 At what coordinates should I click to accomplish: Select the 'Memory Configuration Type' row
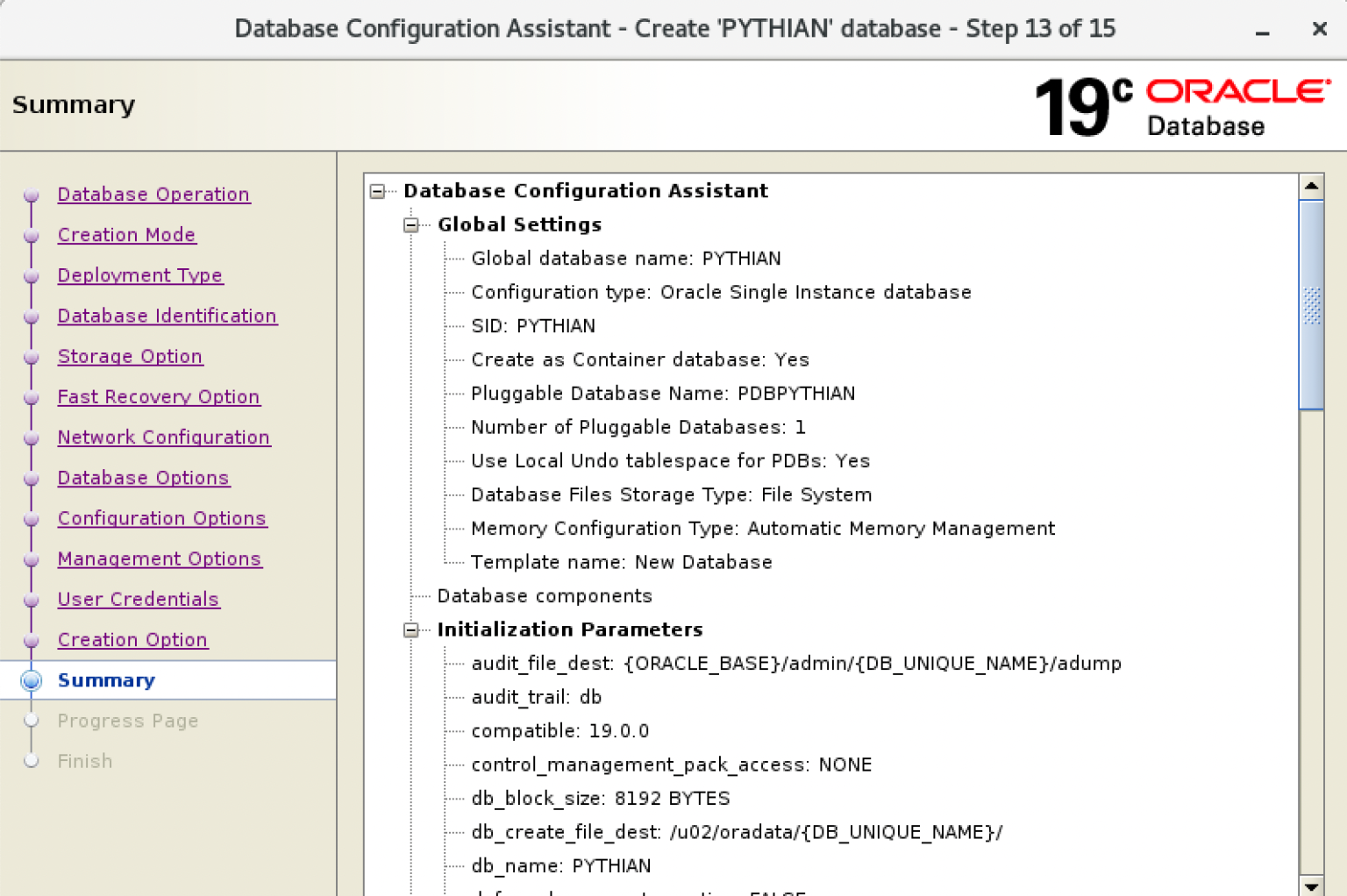tap(763, 529)
